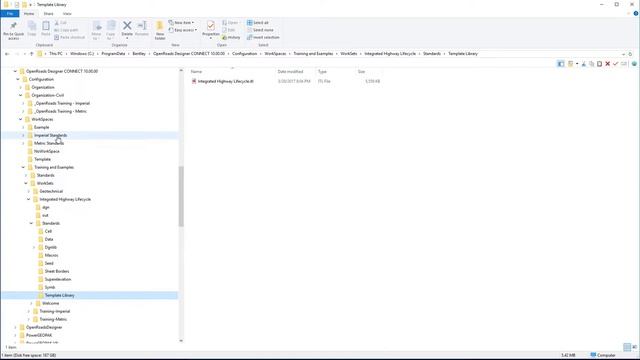Click Bentley in address breadcrumb

139,53
